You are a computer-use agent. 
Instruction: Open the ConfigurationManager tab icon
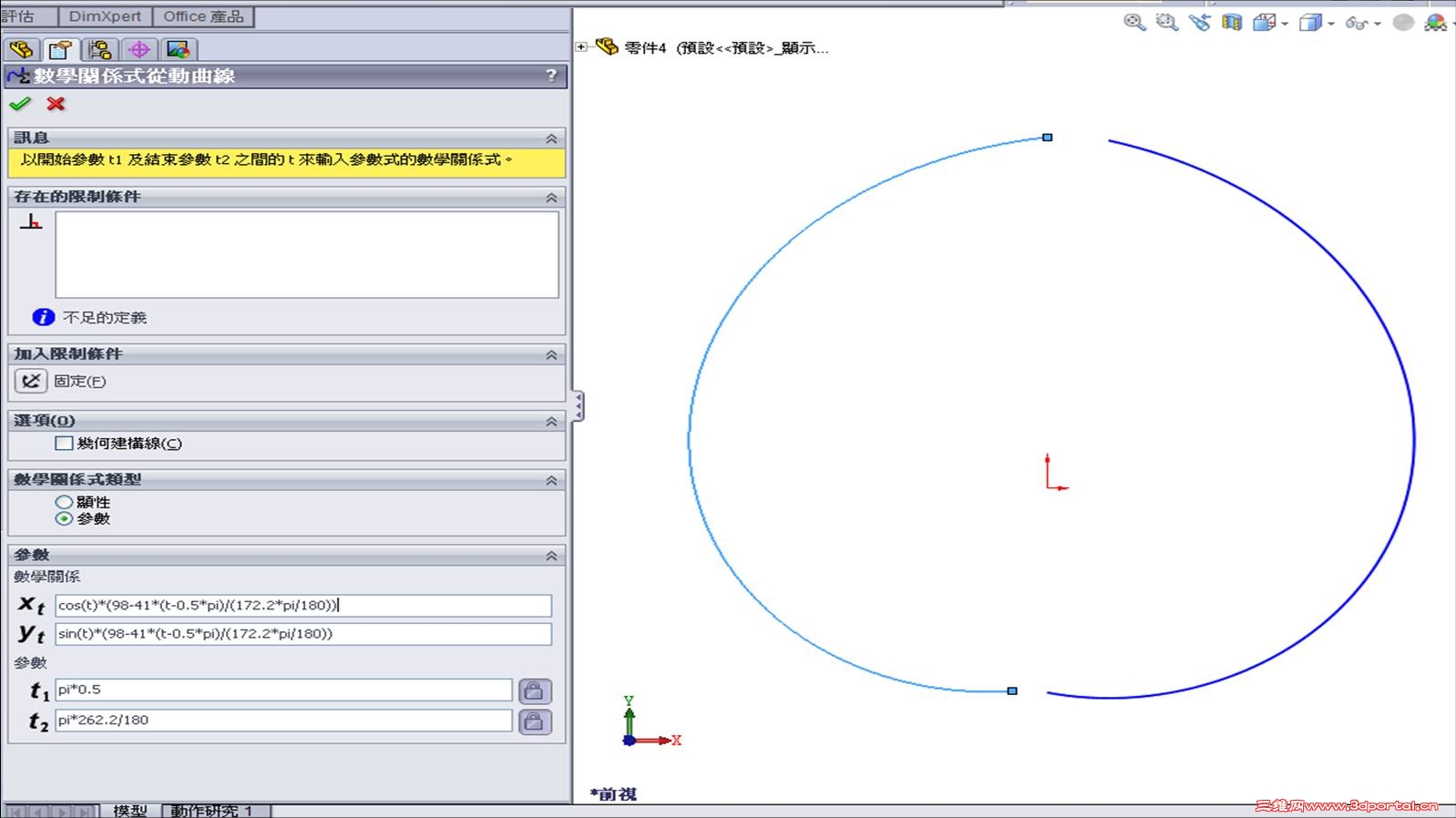tap(100, 49)
